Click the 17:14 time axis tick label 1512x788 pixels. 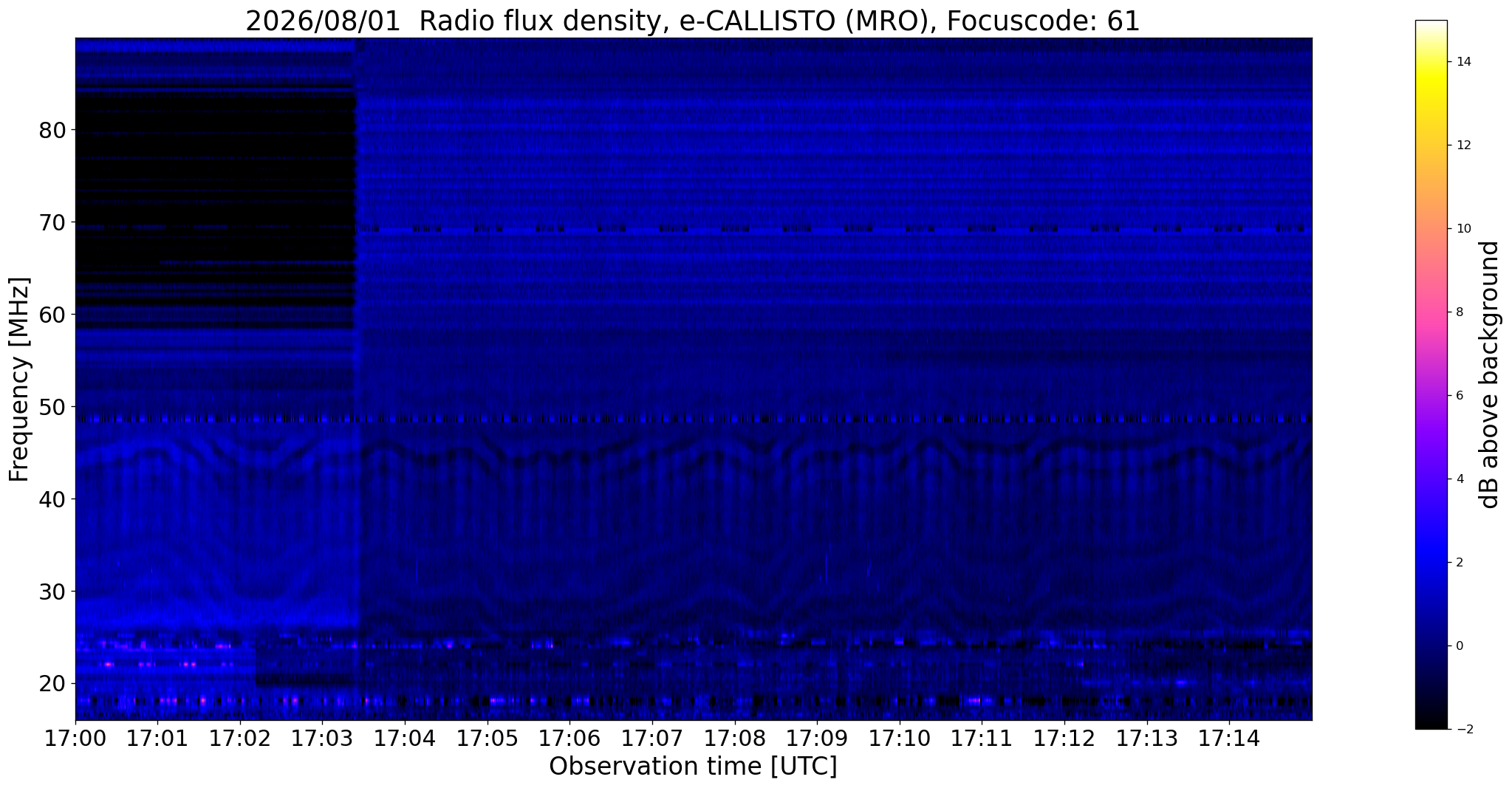[x=1229, y=739]
